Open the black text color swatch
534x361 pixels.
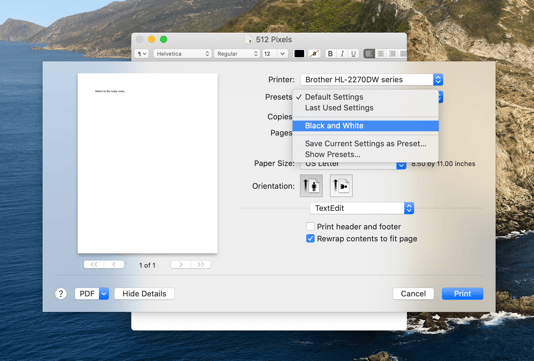(x=299, y=54)
